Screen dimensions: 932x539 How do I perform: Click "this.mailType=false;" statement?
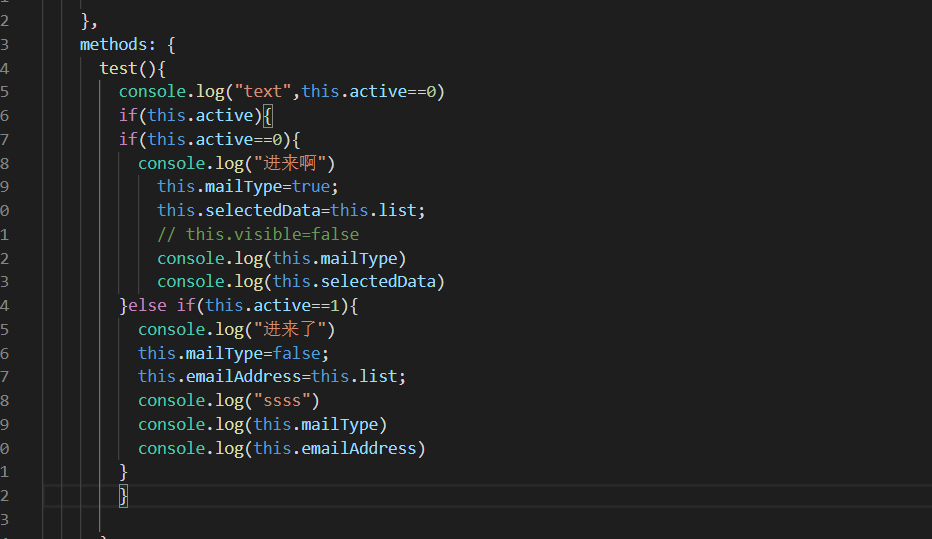point(234,354)
